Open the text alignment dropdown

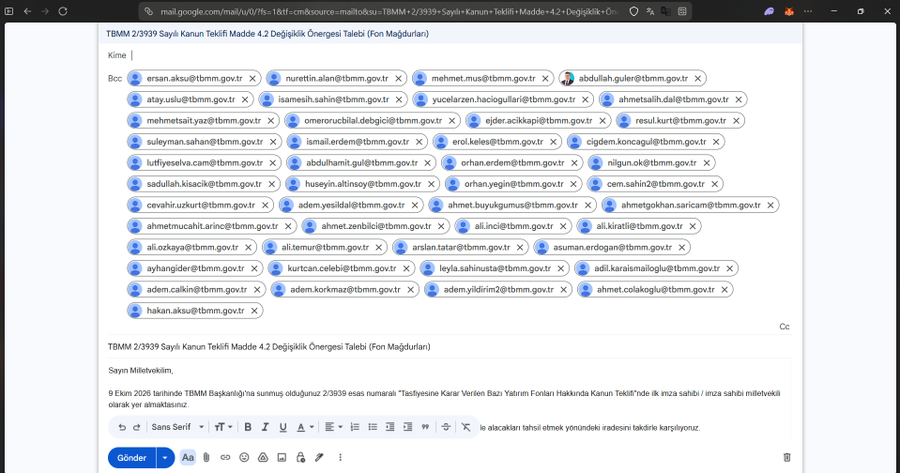pyautogui.click(x=333, y=427)
